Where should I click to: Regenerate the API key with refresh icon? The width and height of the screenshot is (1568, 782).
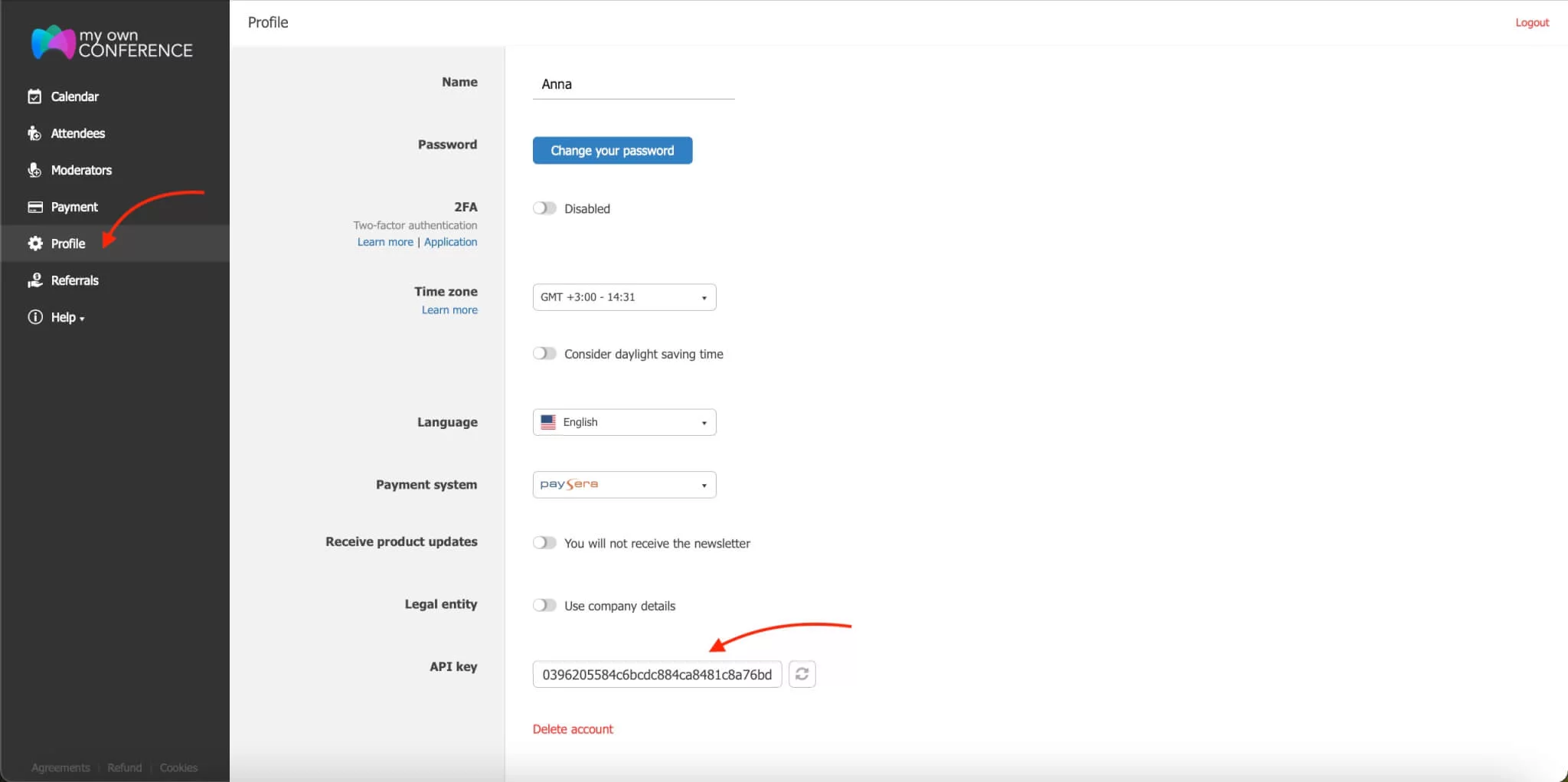(802, 674)
